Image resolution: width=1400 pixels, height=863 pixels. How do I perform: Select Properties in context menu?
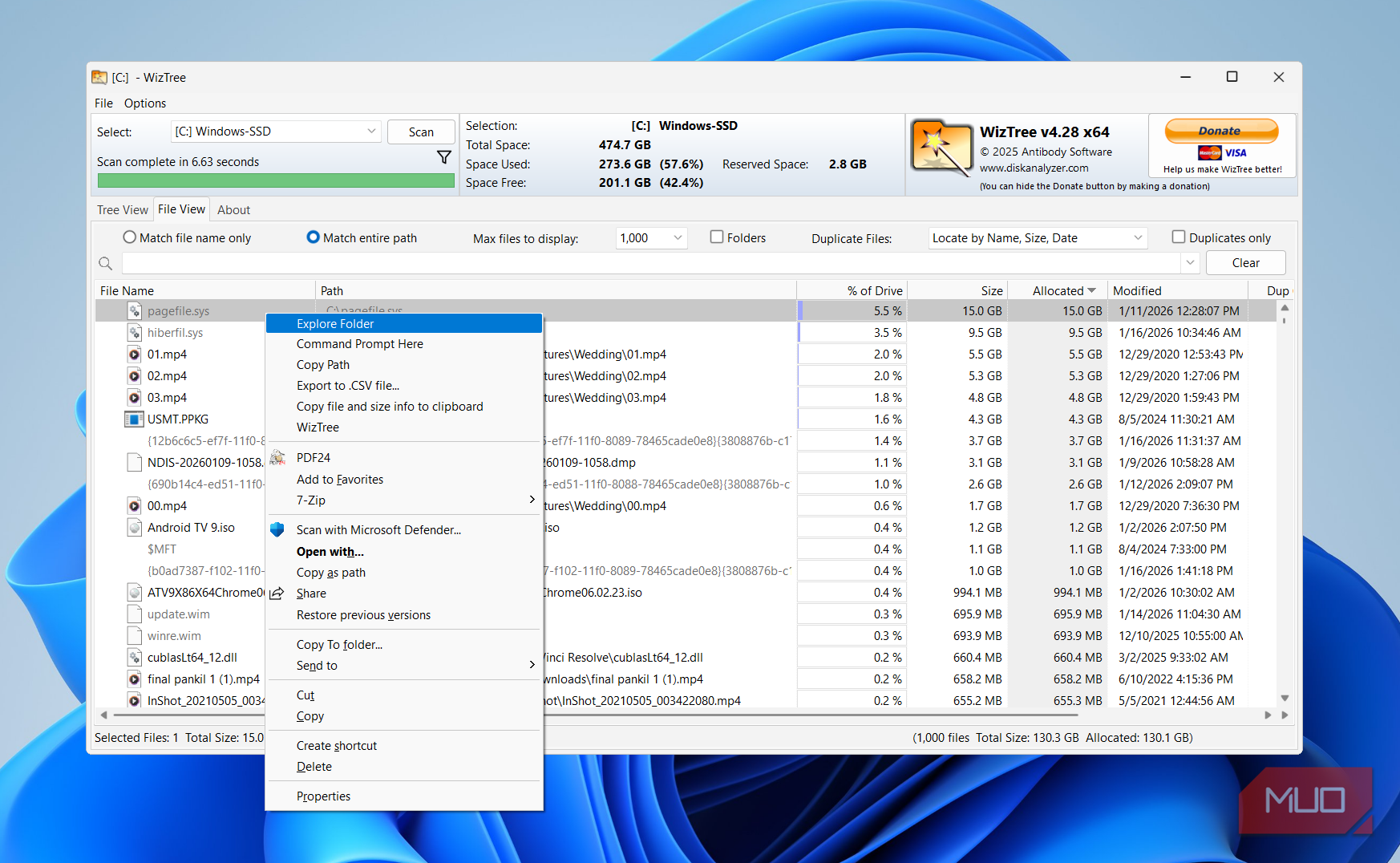coord(405,796)
